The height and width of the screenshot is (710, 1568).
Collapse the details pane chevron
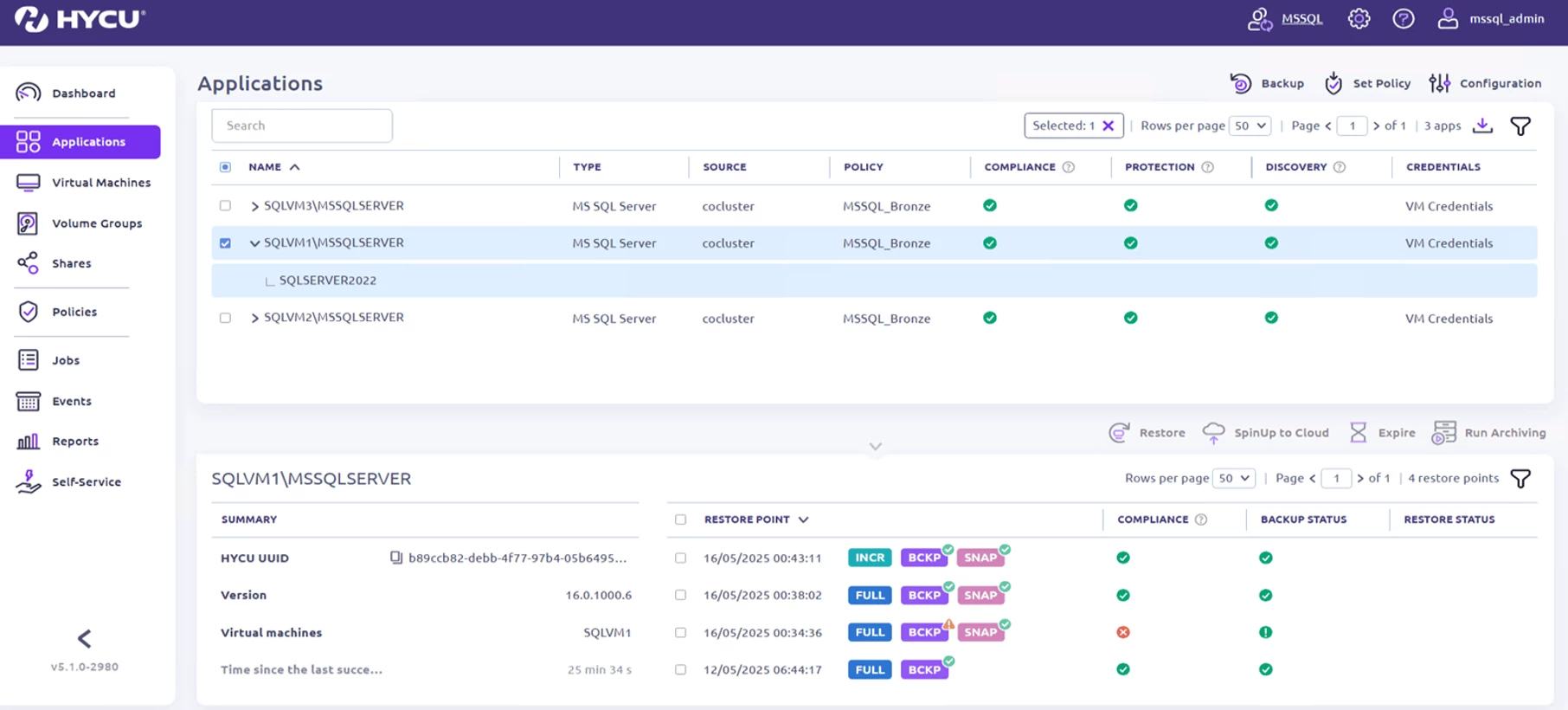tap(876, 447)
